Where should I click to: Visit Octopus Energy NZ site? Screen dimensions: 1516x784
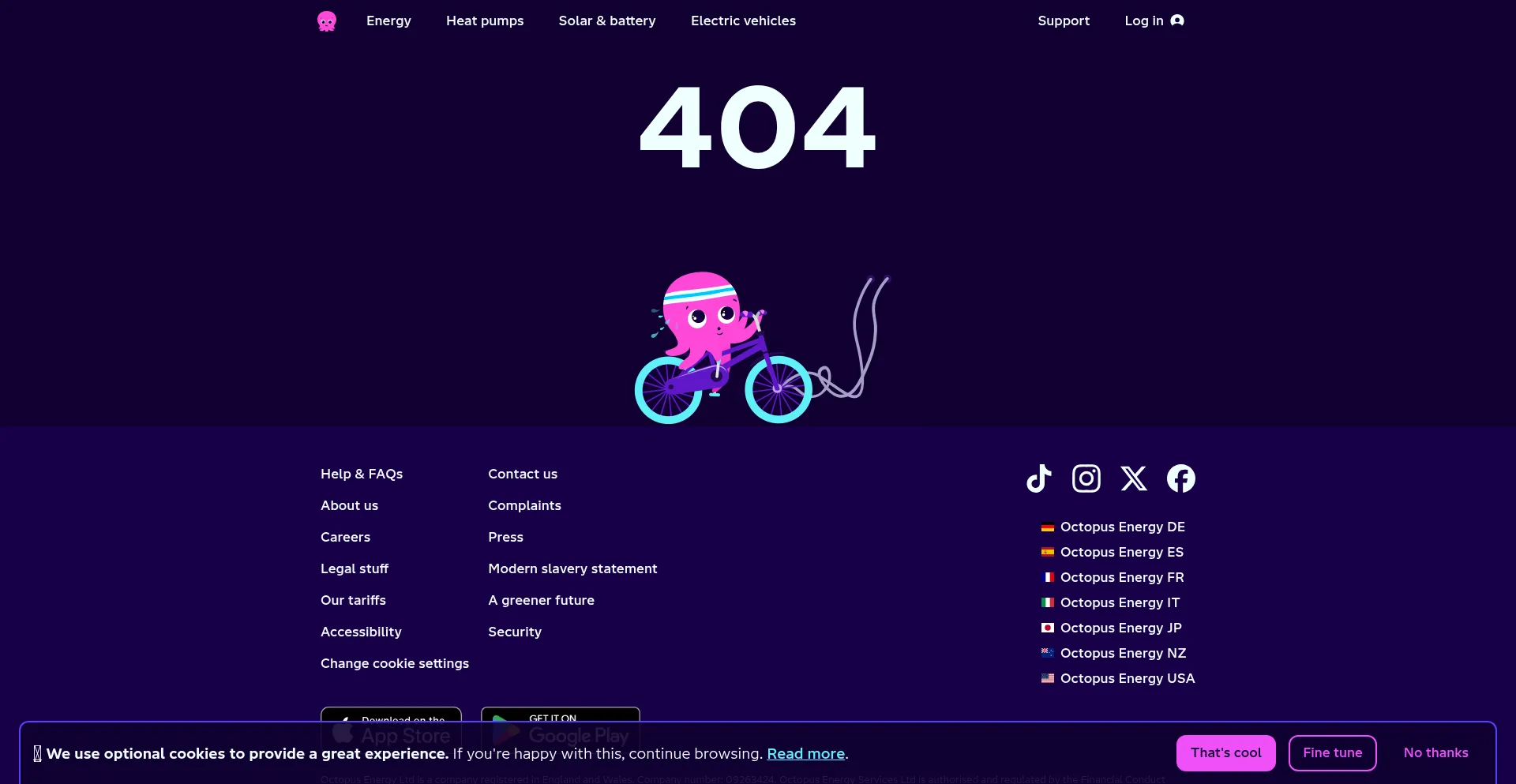tap(1124, 653)
